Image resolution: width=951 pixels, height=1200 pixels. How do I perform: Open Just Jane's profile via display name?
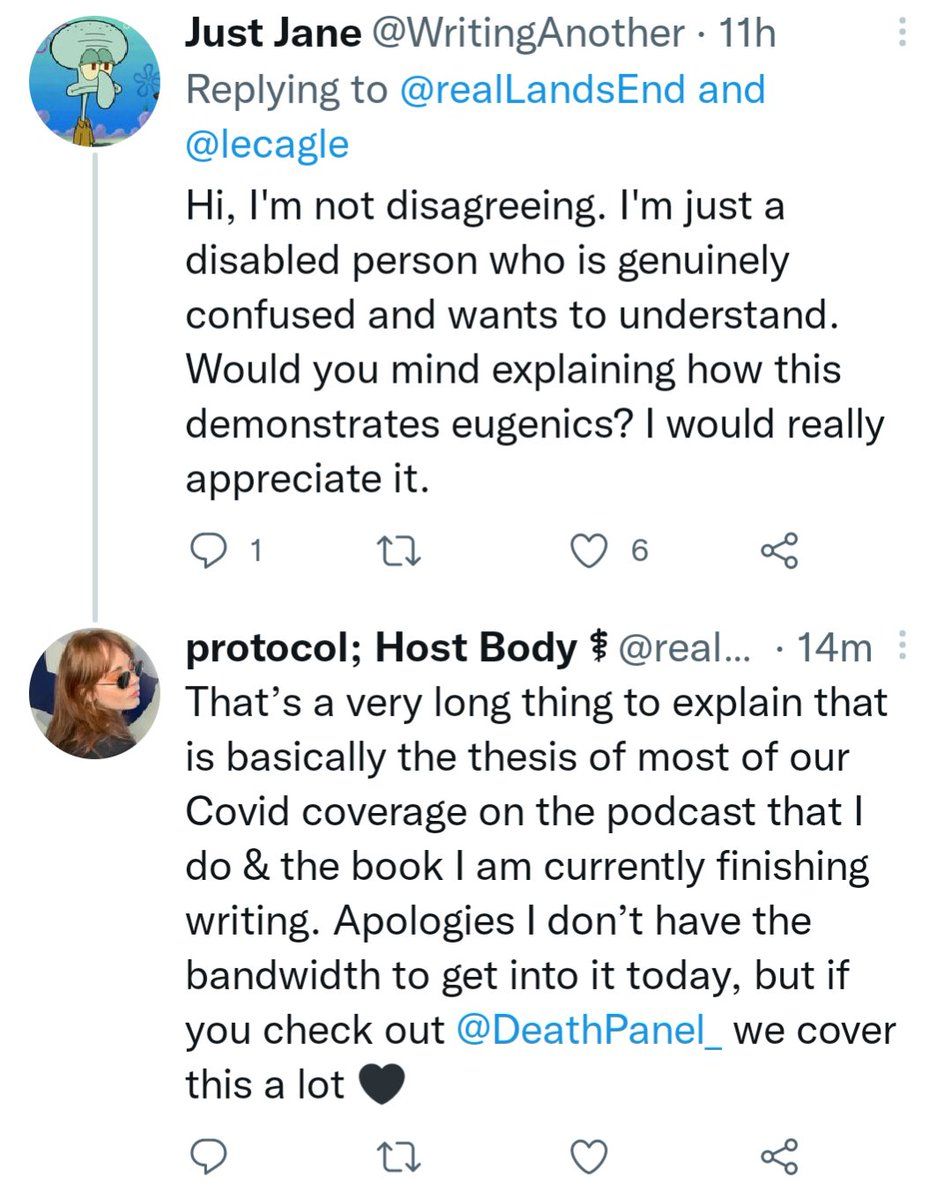tap(273, 36)
